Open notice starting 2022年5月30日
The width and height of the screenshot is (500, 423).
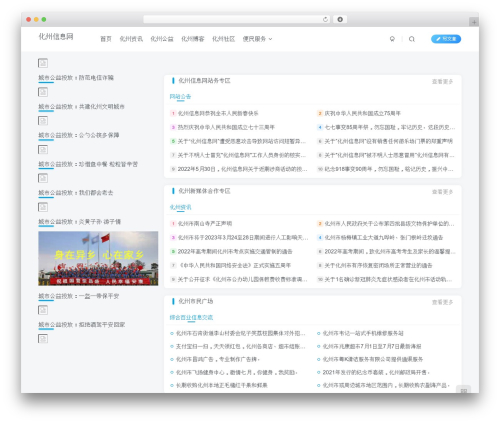[x=242, y=169]
